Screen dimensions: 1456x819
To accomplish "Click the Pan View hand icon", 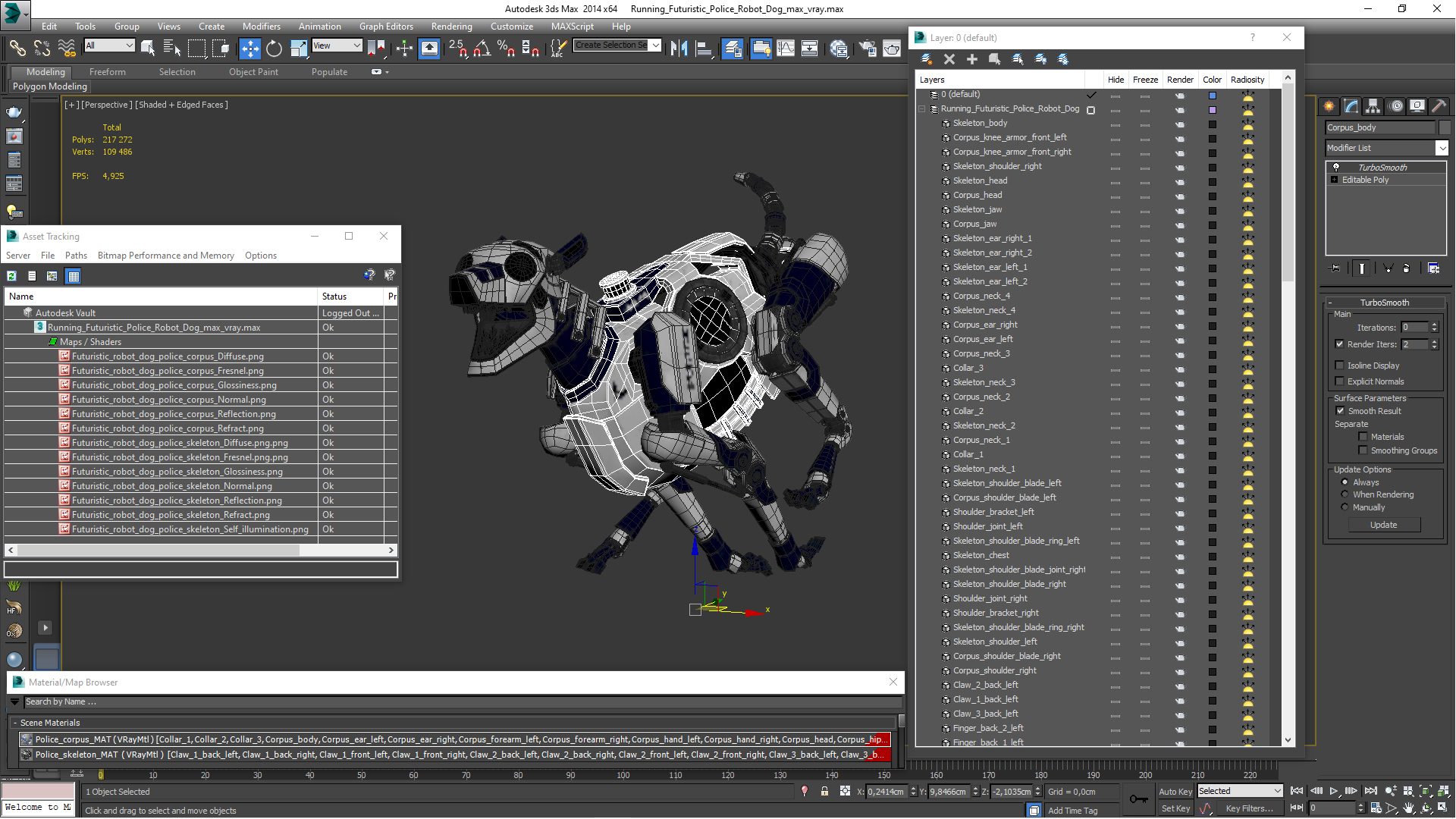I will click(1408, 808).
